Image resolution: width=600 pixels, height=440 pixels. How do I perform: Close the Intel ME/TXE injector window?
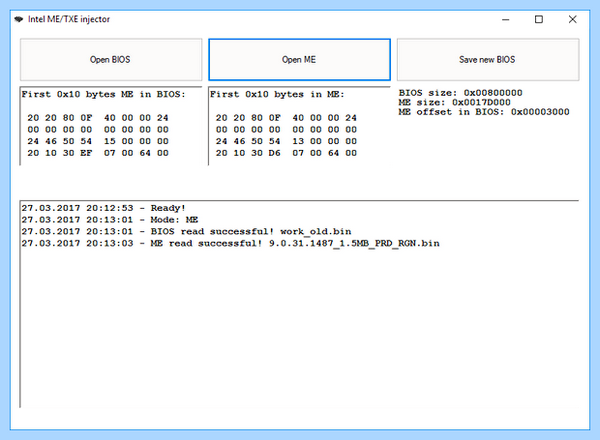click(572, 19)
